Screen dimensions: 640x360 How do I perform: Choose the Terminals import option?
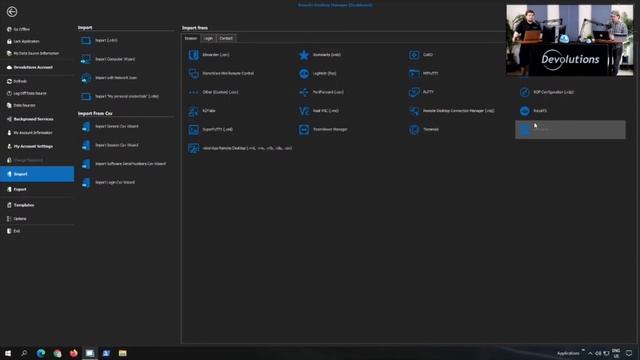coord(424,130)
